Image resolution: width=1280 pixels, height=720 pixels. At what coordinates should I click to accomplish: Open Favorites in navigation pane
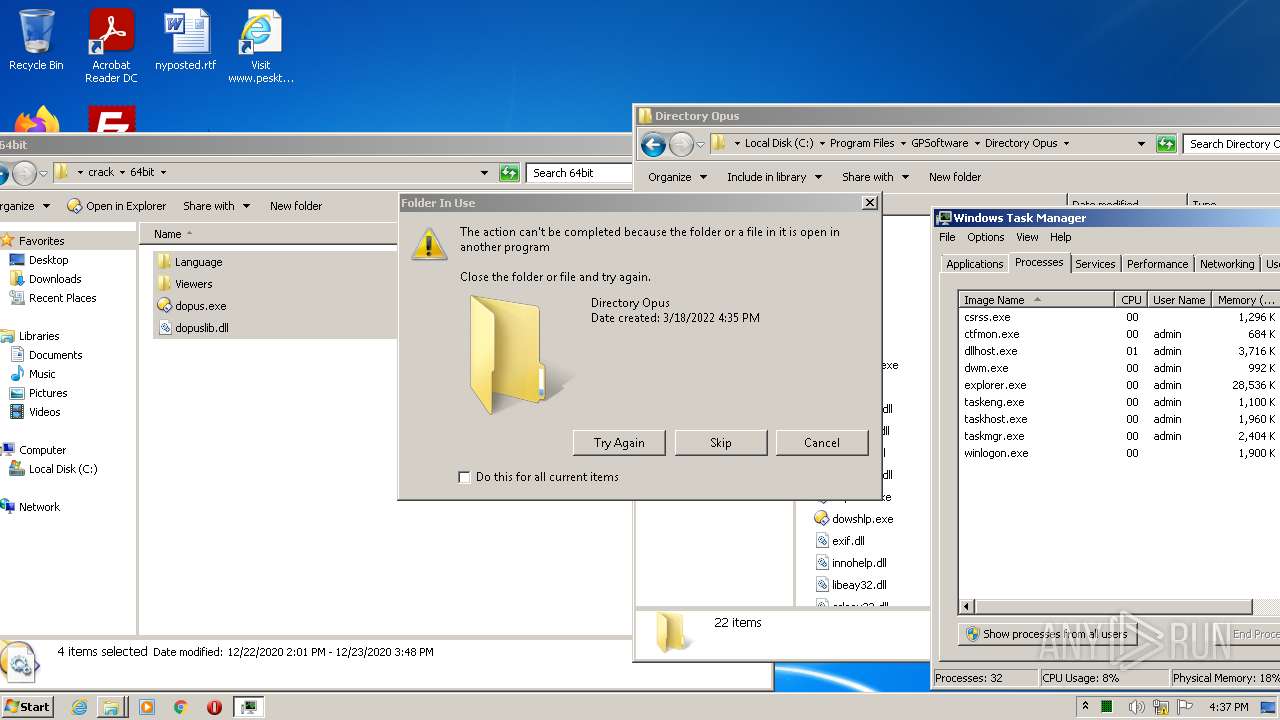(x=41, y=241)
